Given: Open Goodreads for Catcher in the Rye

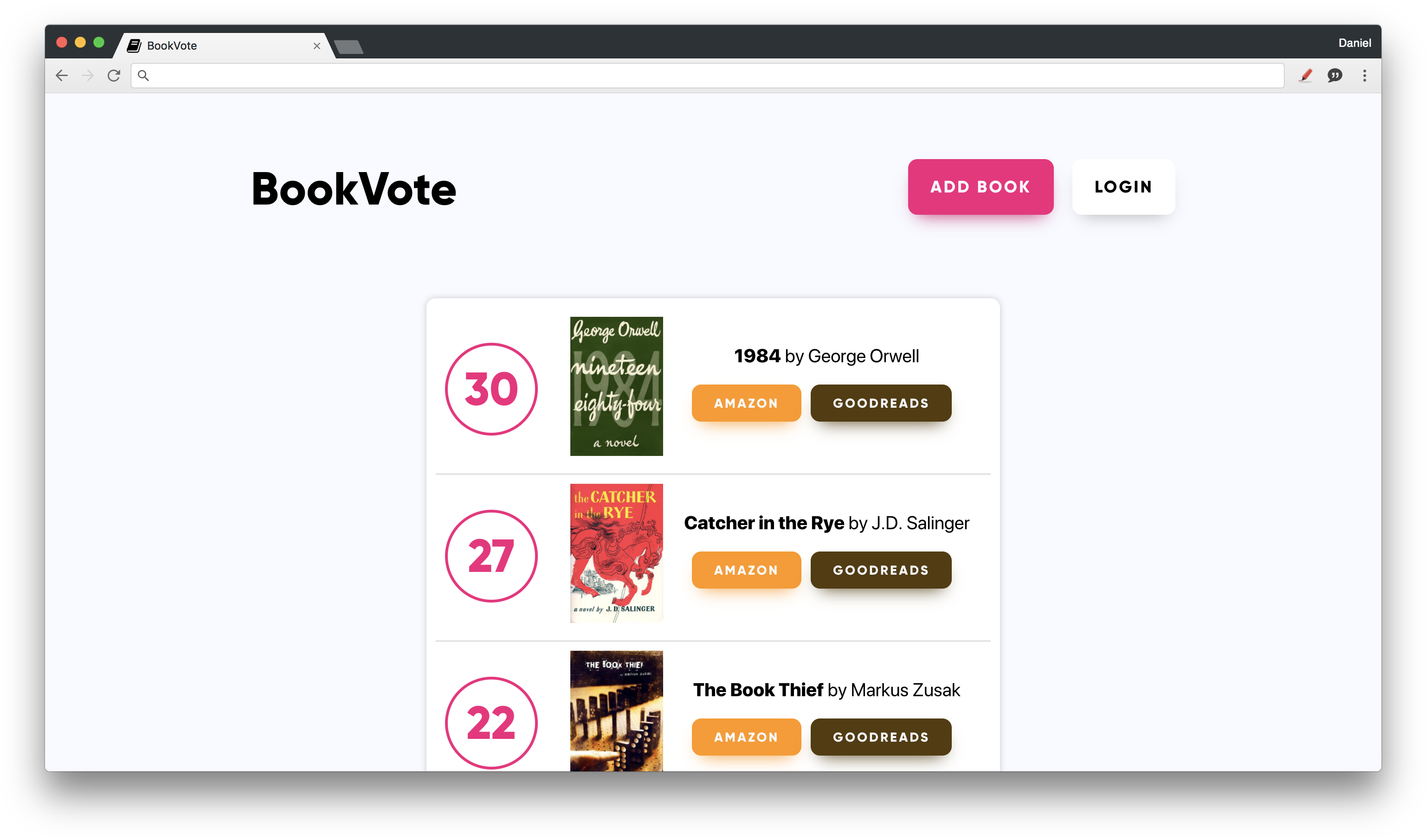Looking at the screenshot, I should [x=881, y=570].
